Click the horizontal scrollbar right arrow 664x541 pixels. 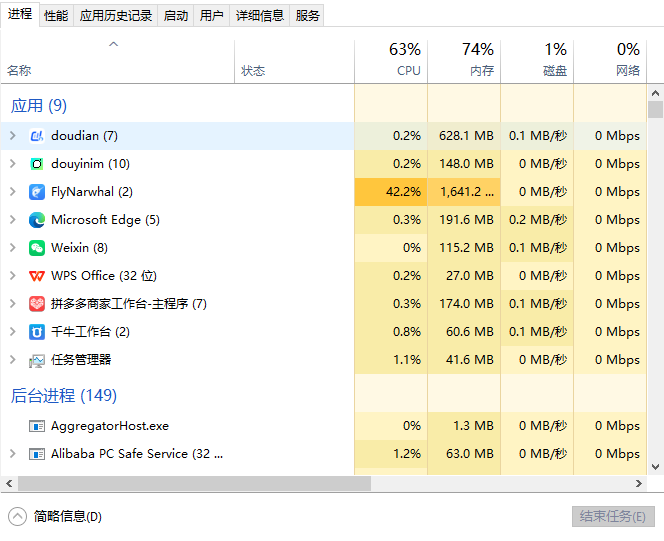[639, 483]
